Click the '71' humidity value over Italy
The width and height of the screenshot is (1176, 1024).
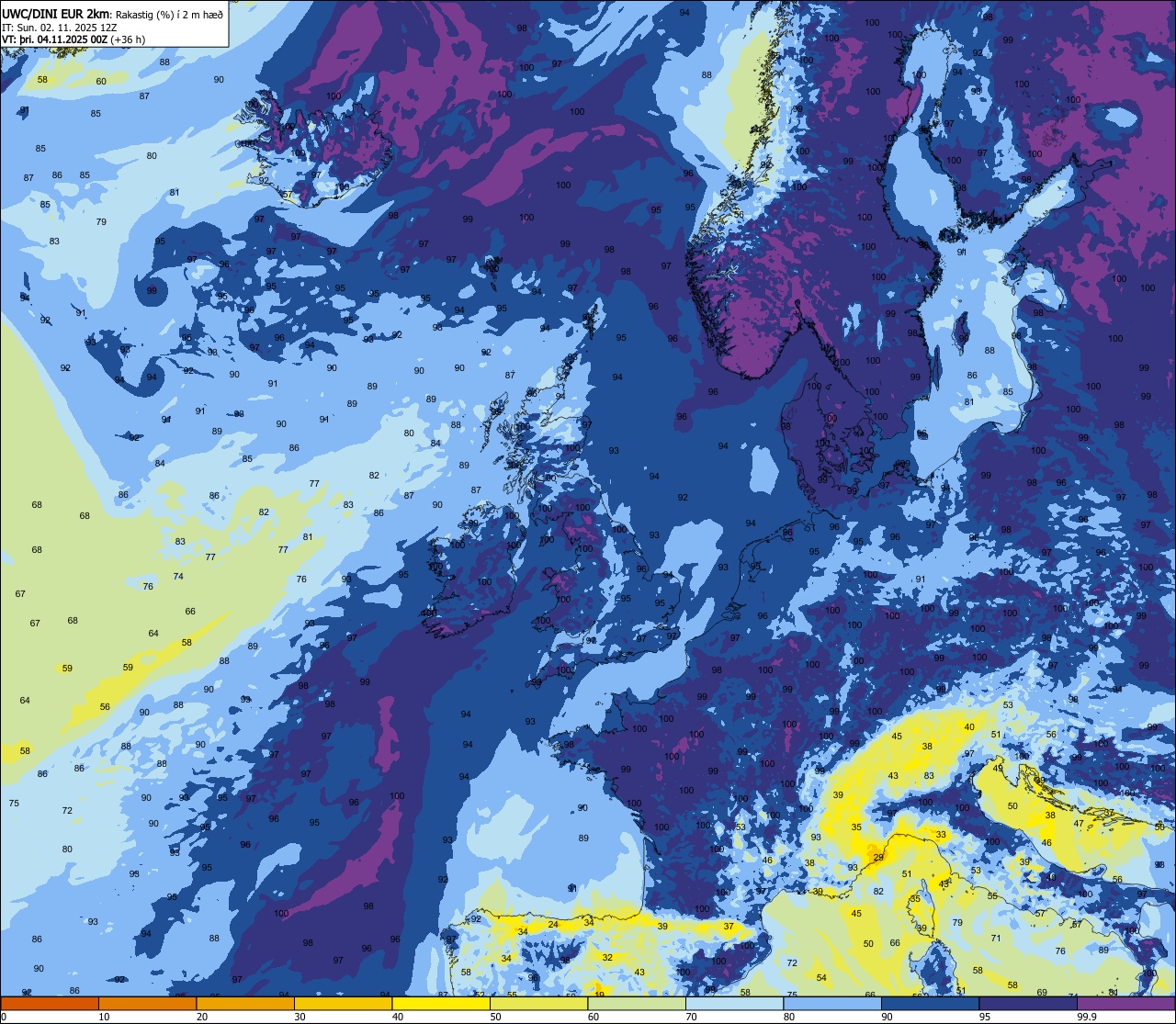point(996,938)
